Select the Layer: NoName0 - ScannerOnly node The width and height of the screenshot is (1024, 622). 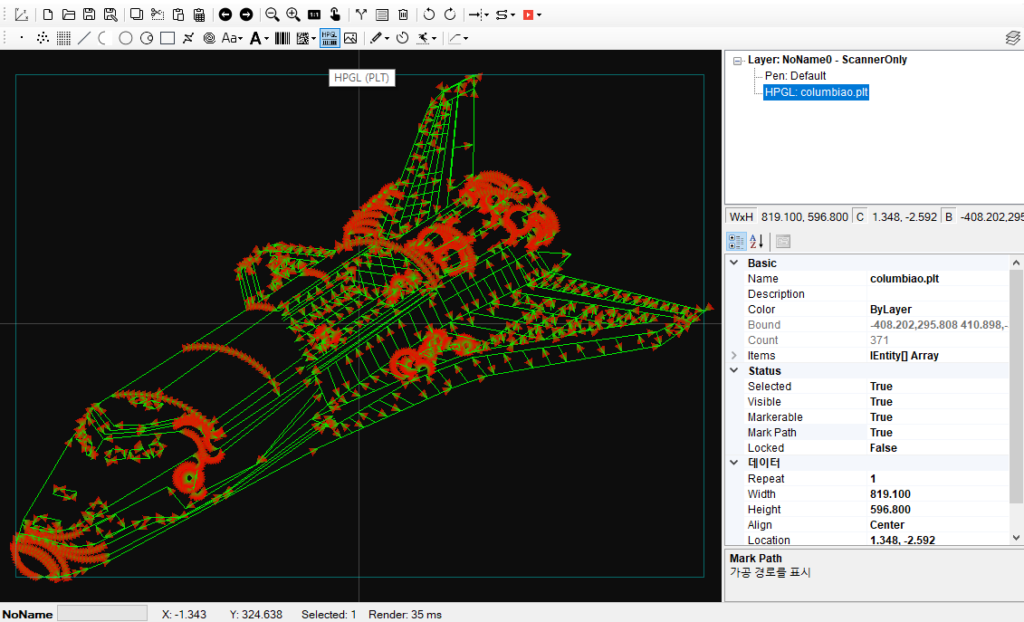tap(827, 59)
